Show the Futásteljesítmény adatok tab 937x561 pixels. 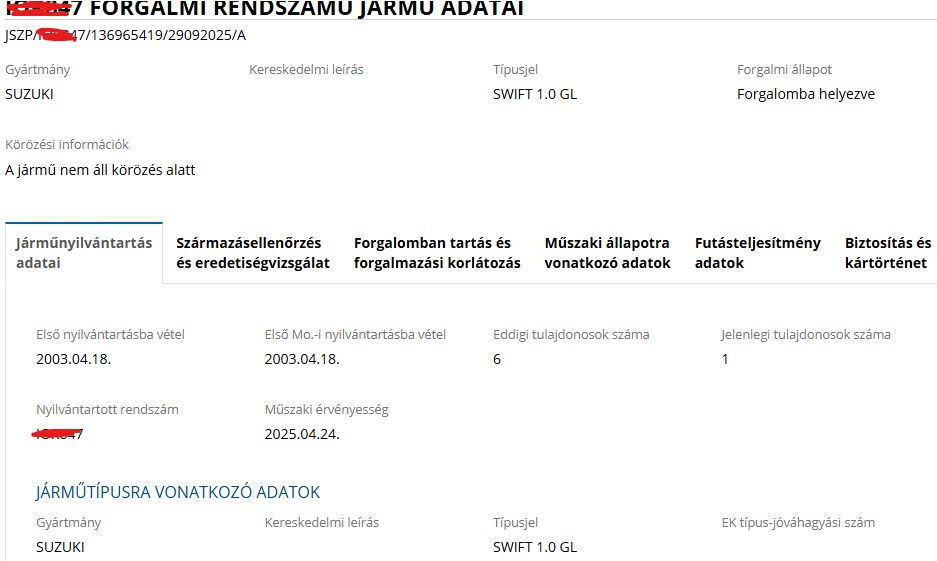[x=757, y=253]
